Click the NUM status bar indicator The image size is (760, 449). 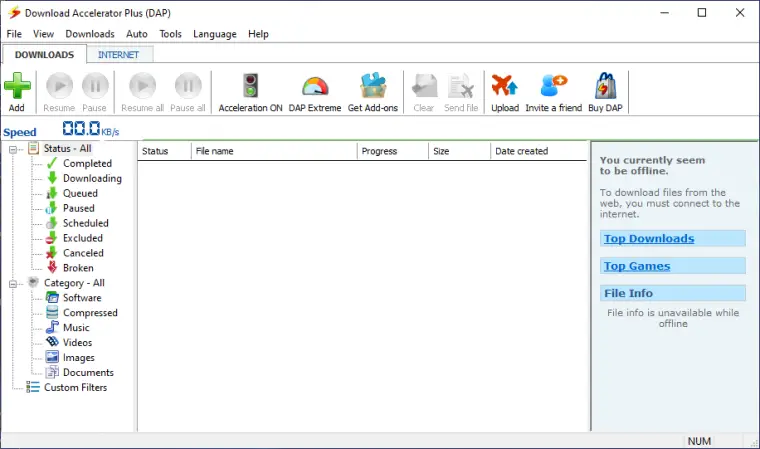click(699, 441)
